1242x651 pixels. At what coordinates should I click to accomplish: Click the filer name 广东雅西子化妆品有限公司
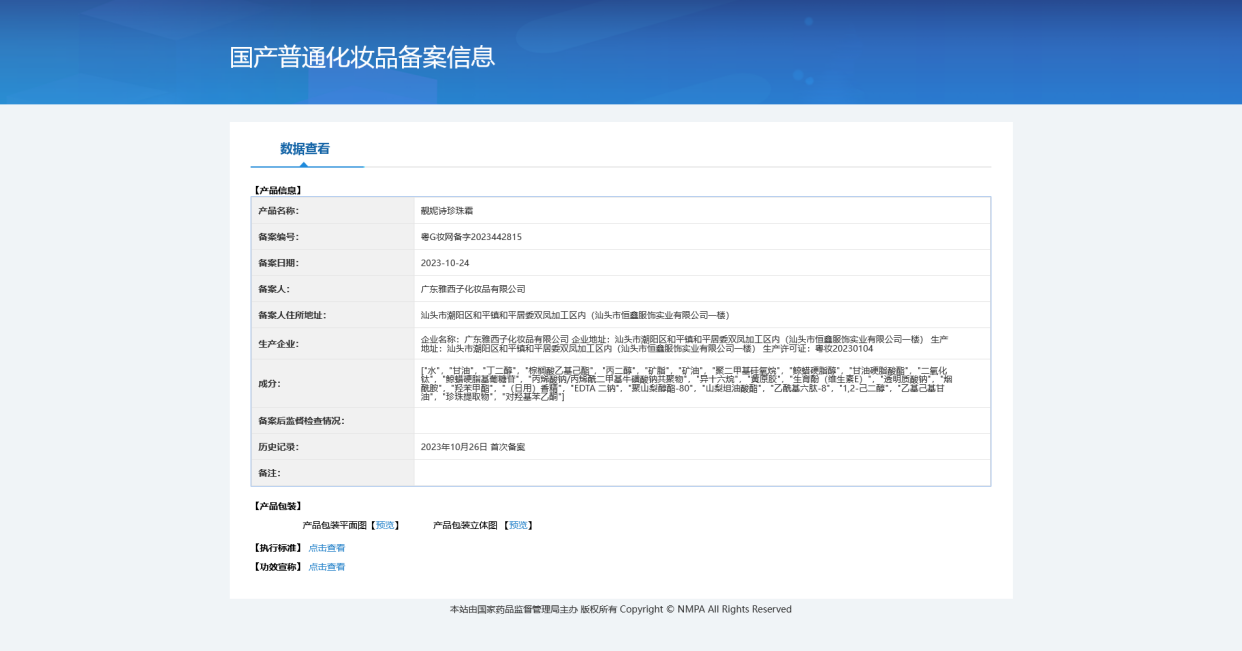coord(473,289)
